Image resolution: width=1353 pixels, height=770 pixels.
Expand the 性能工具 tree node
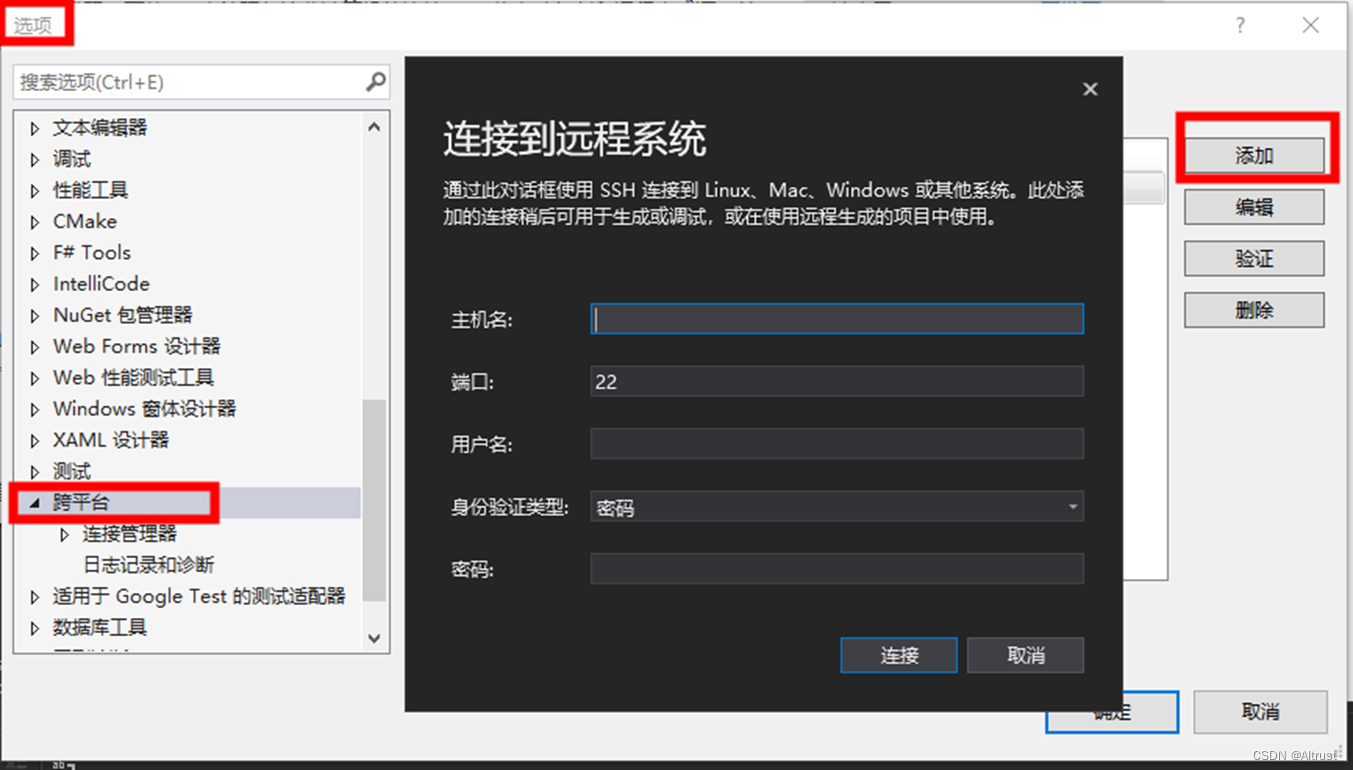[x=35, y=190]
